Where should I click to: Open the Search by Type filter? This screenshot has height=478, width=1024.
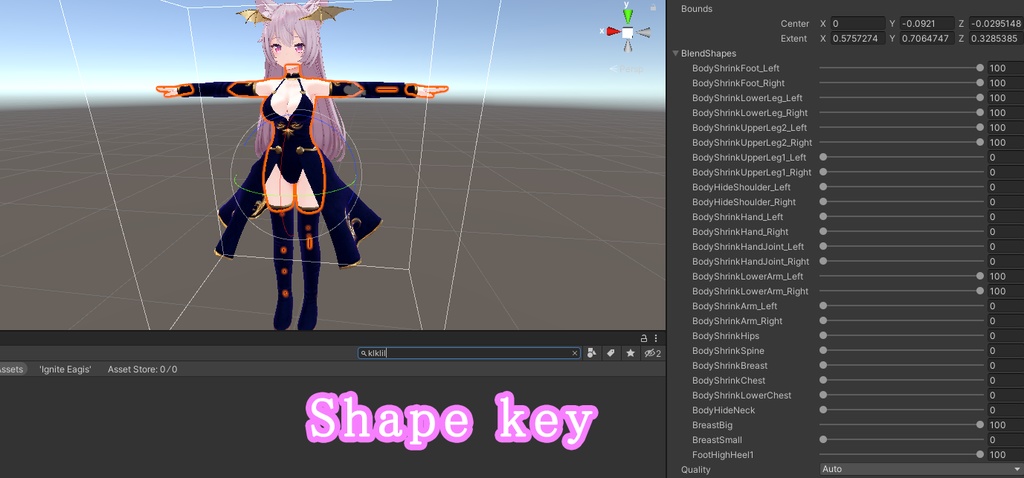click(592, 353)
